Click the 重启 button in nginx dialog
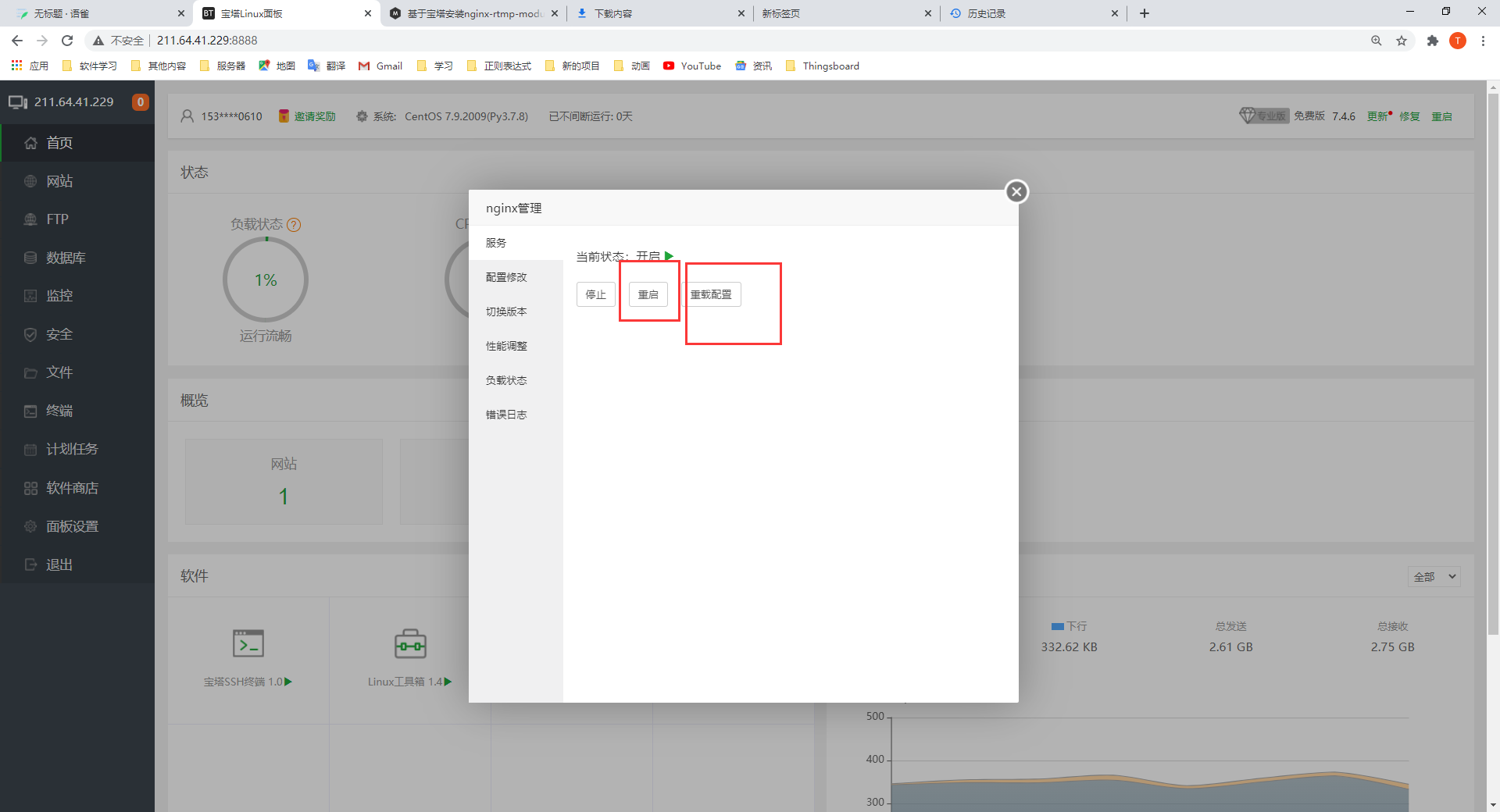 pyautogui.click(x=648, y=294)
